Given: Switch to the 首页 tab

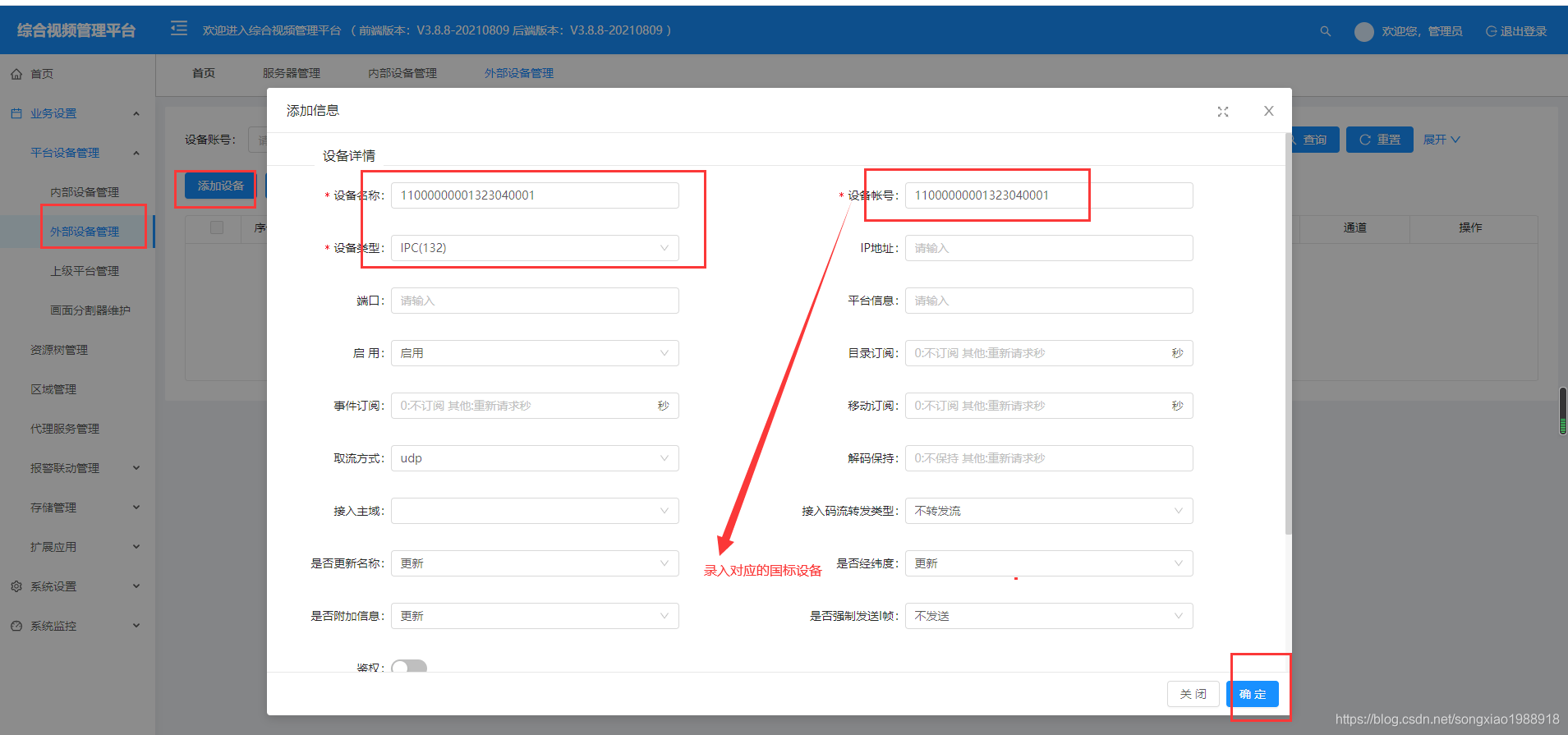Looking at the screenshot, I should pos(204,73).
